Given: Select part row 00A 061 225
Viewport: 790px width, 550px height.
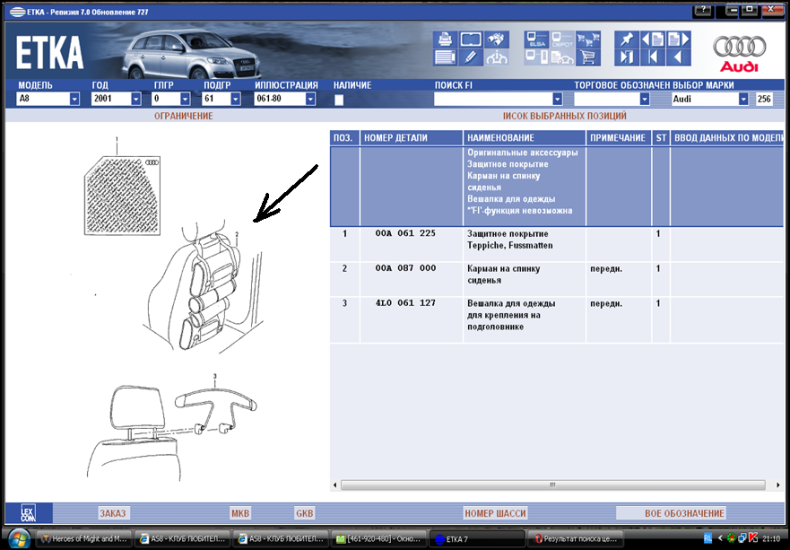Looking at the screenshot, I should (405, 234).
